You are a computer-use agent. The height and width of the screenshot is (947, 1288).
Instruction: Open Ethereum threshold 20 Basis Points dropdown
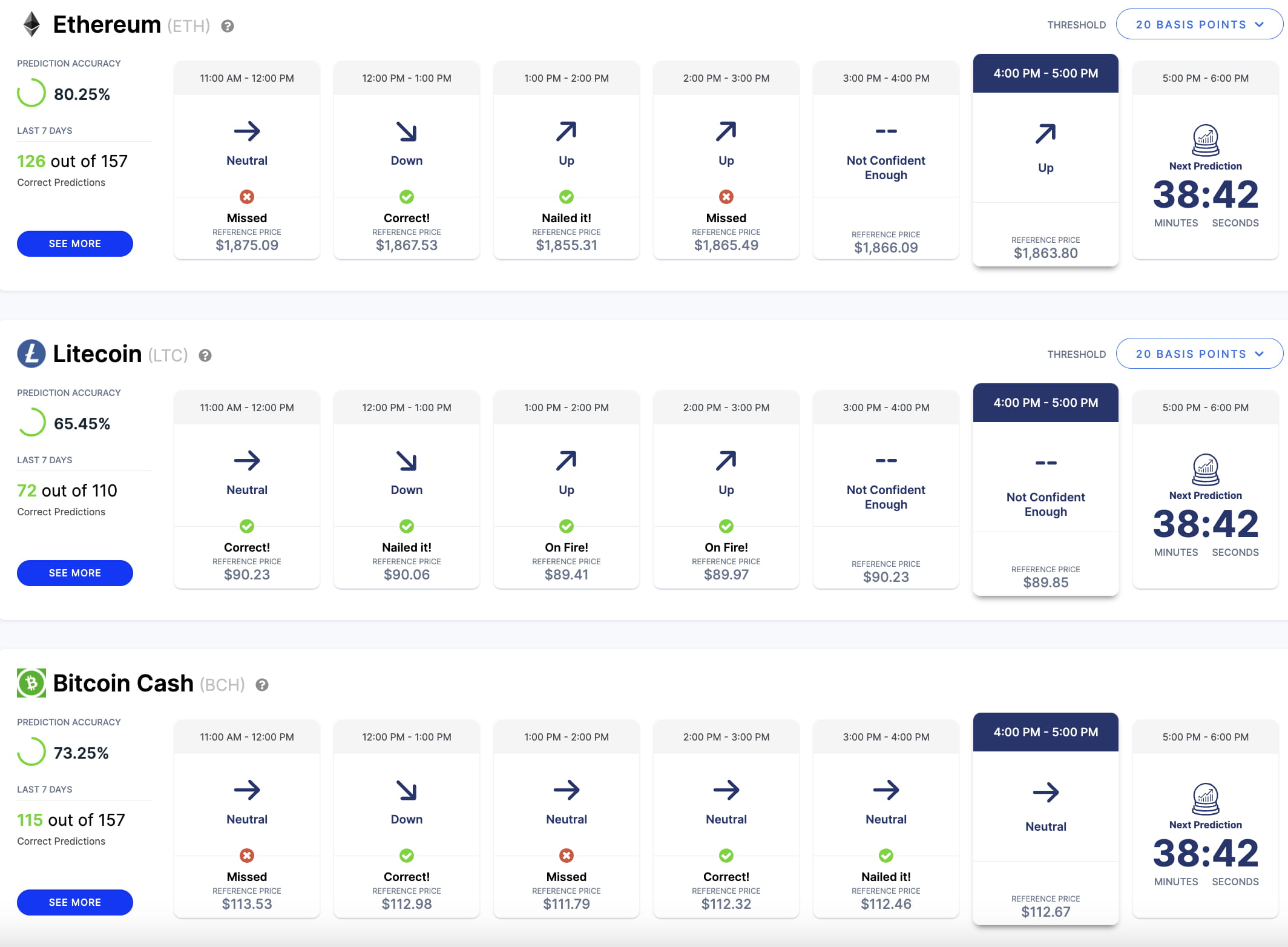coord(1200,24)
